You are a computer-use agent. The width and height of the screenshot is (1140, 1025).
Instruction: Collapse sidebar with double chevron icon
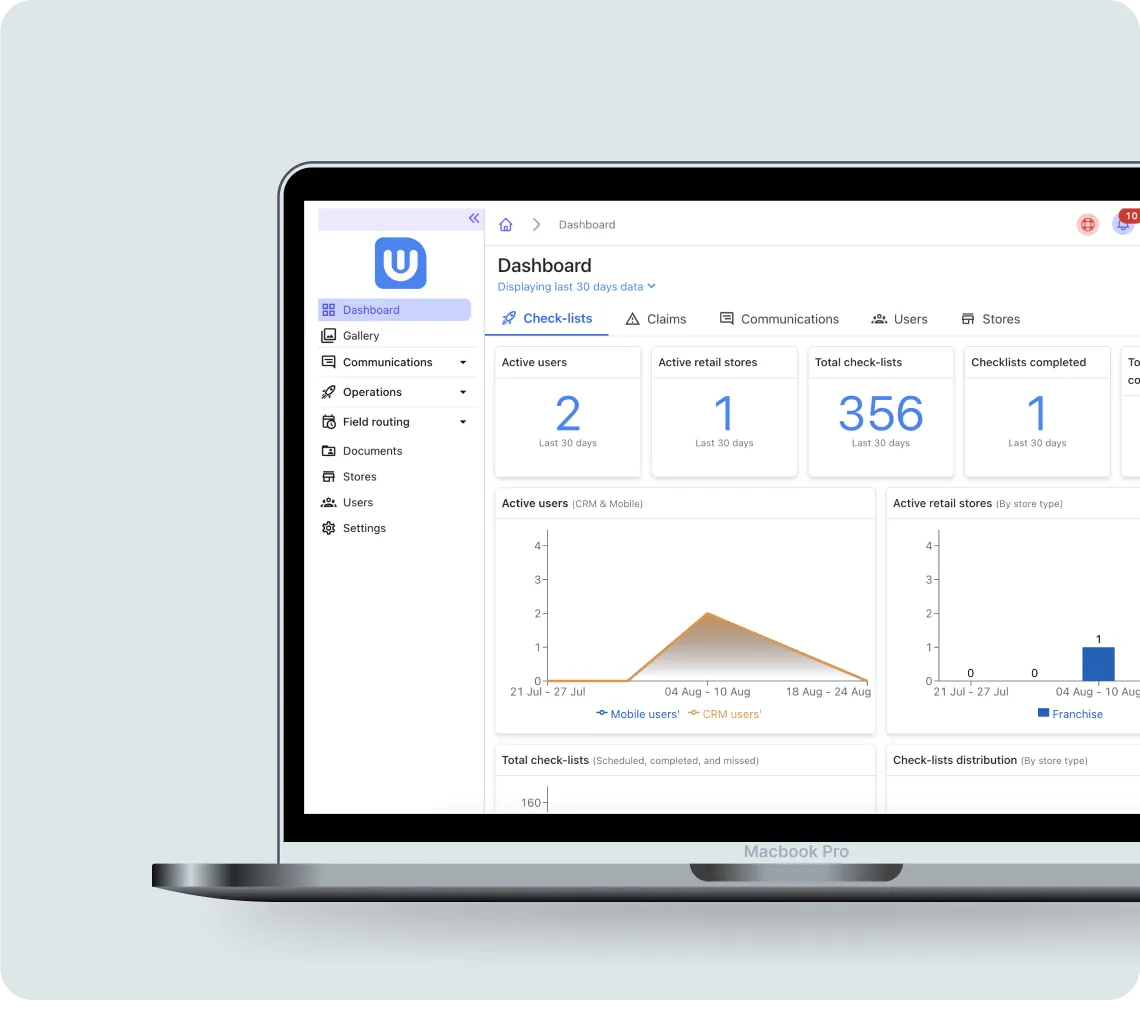click(x=474, y=218)
